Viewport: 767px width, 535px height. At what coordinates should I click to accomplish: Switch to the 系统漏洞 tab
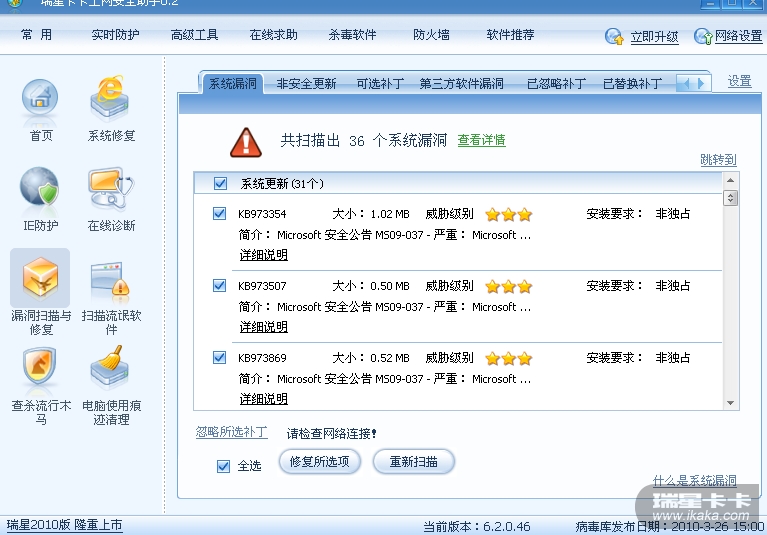(232, 84)
